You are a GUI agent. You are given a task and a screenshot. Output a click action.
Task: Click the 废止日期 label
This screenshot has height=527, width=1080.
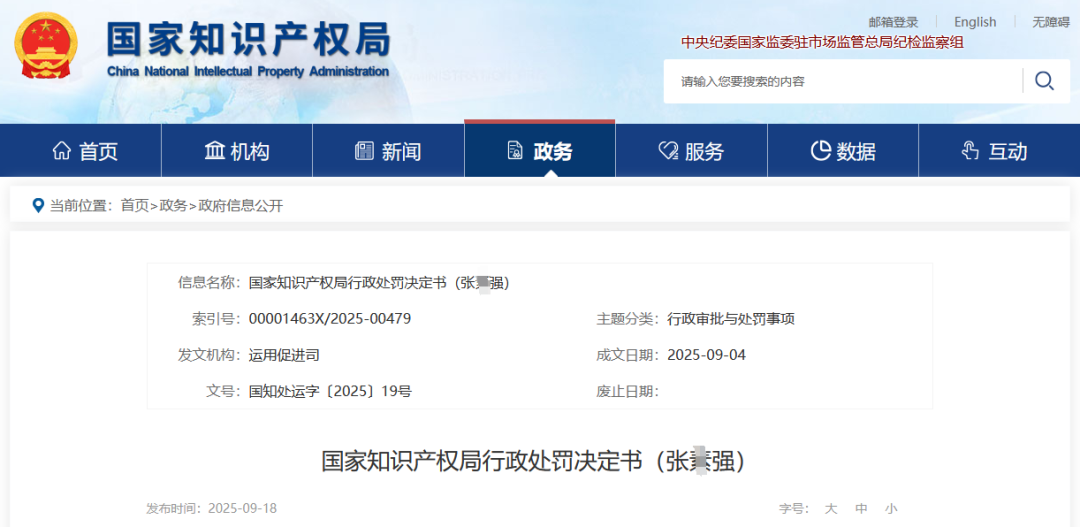tap(627, 392)
